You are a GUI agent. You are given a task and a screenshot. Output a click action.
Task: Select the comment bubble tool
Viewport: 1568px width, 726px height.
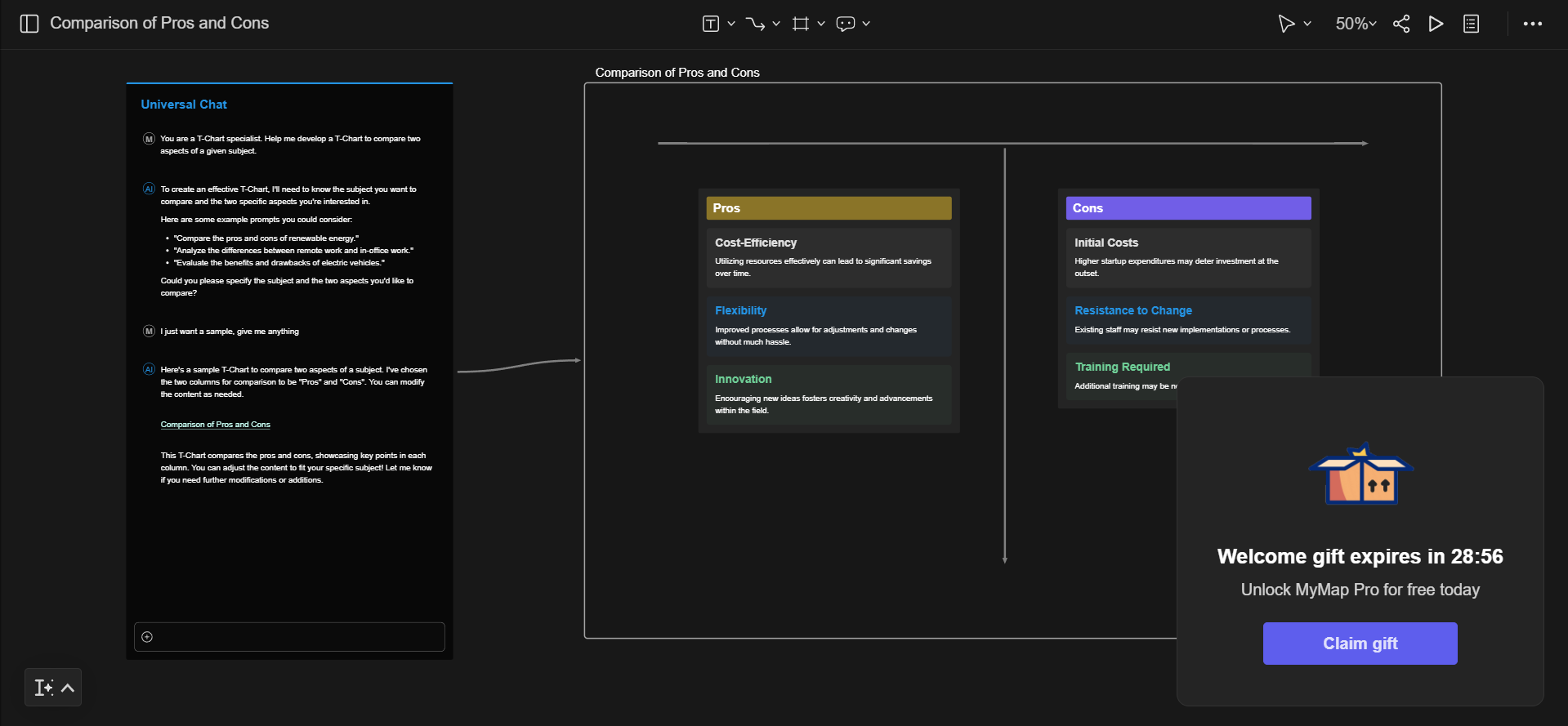pos(845,24)
